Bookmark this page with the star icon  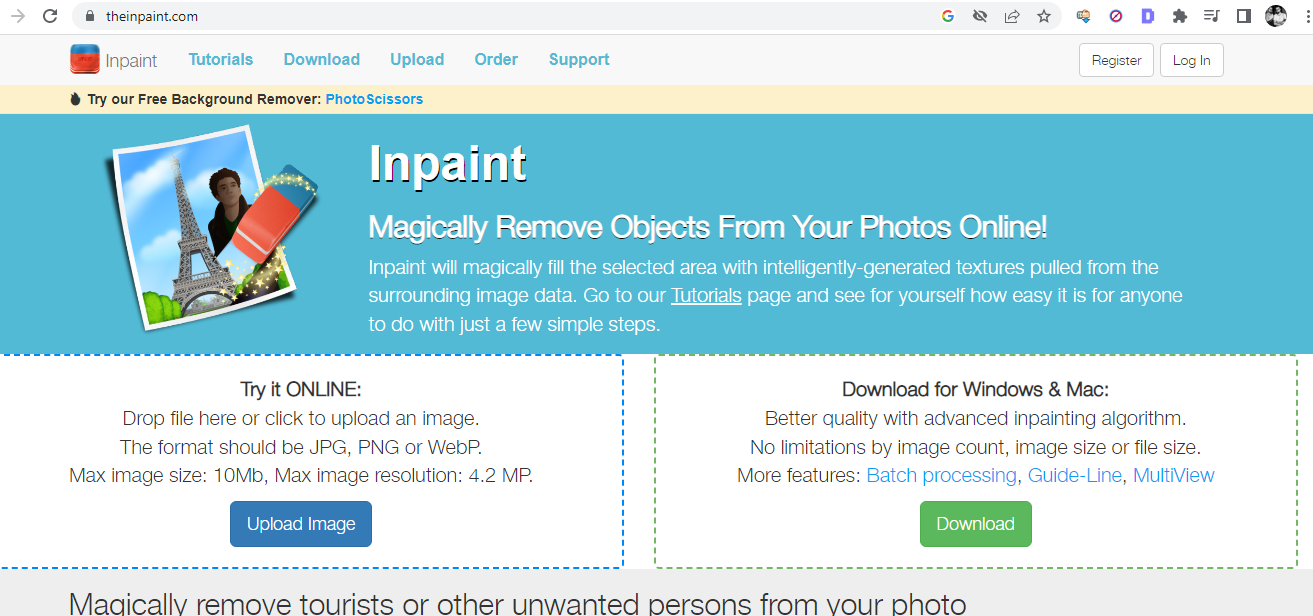click(x=1044, y=16)
